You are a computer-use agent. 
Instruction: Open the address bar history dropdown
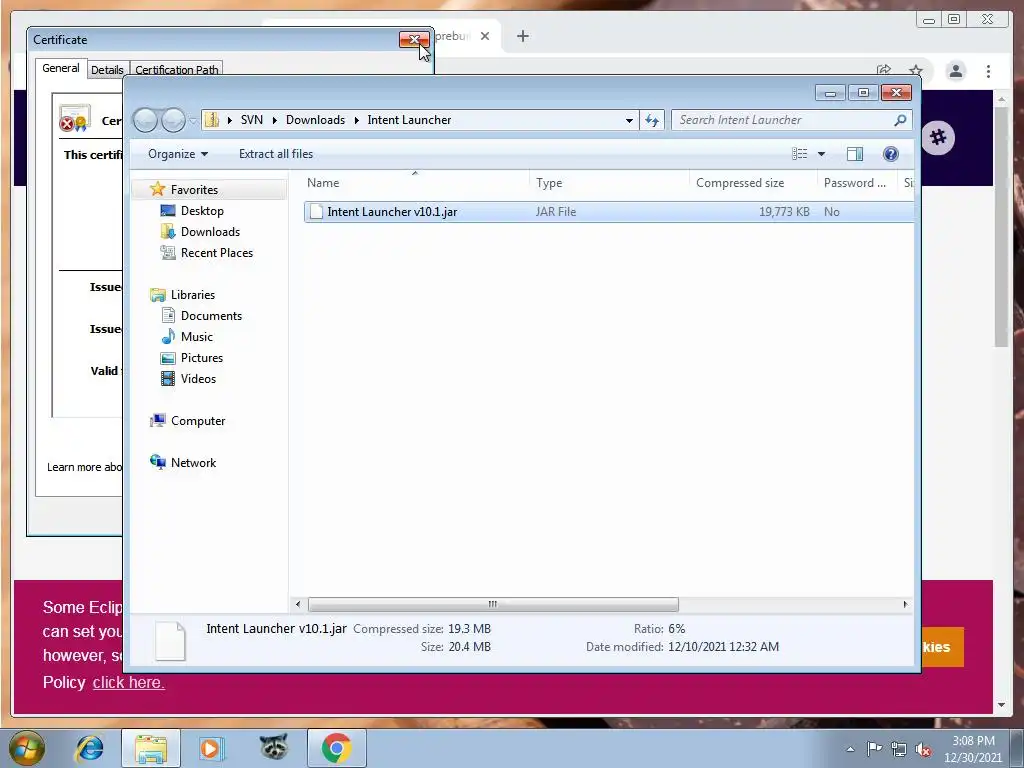click(629, 120)
